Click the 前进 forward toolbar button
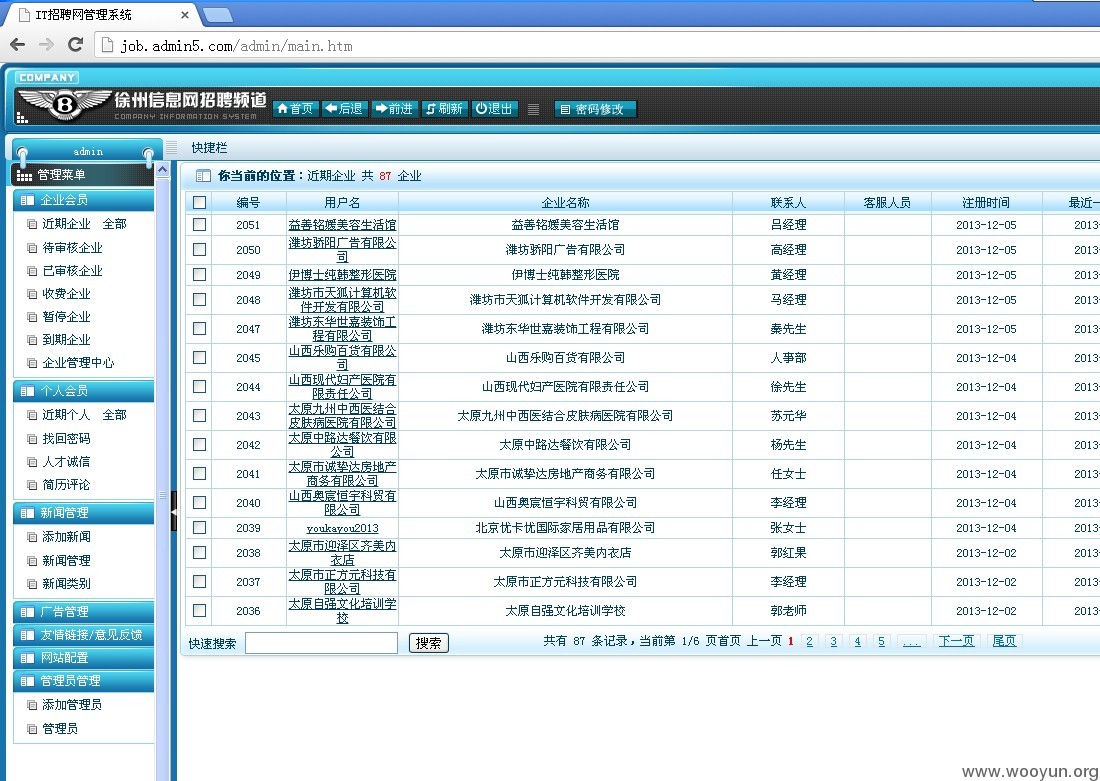 pos(394,109)
